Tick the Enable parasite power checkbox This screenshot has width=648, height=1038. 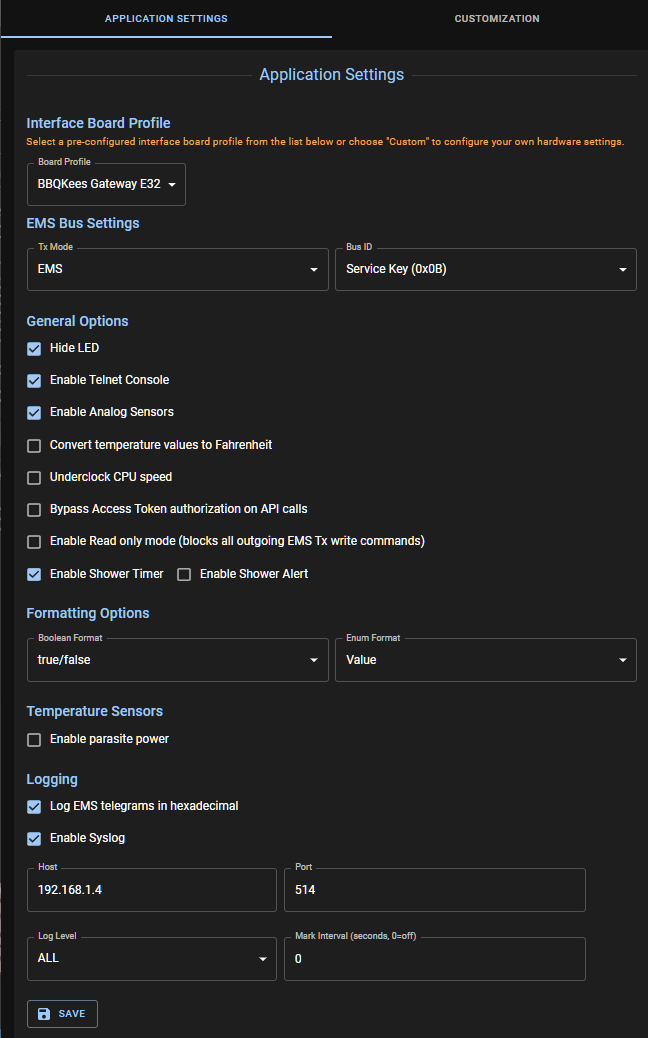34,740
